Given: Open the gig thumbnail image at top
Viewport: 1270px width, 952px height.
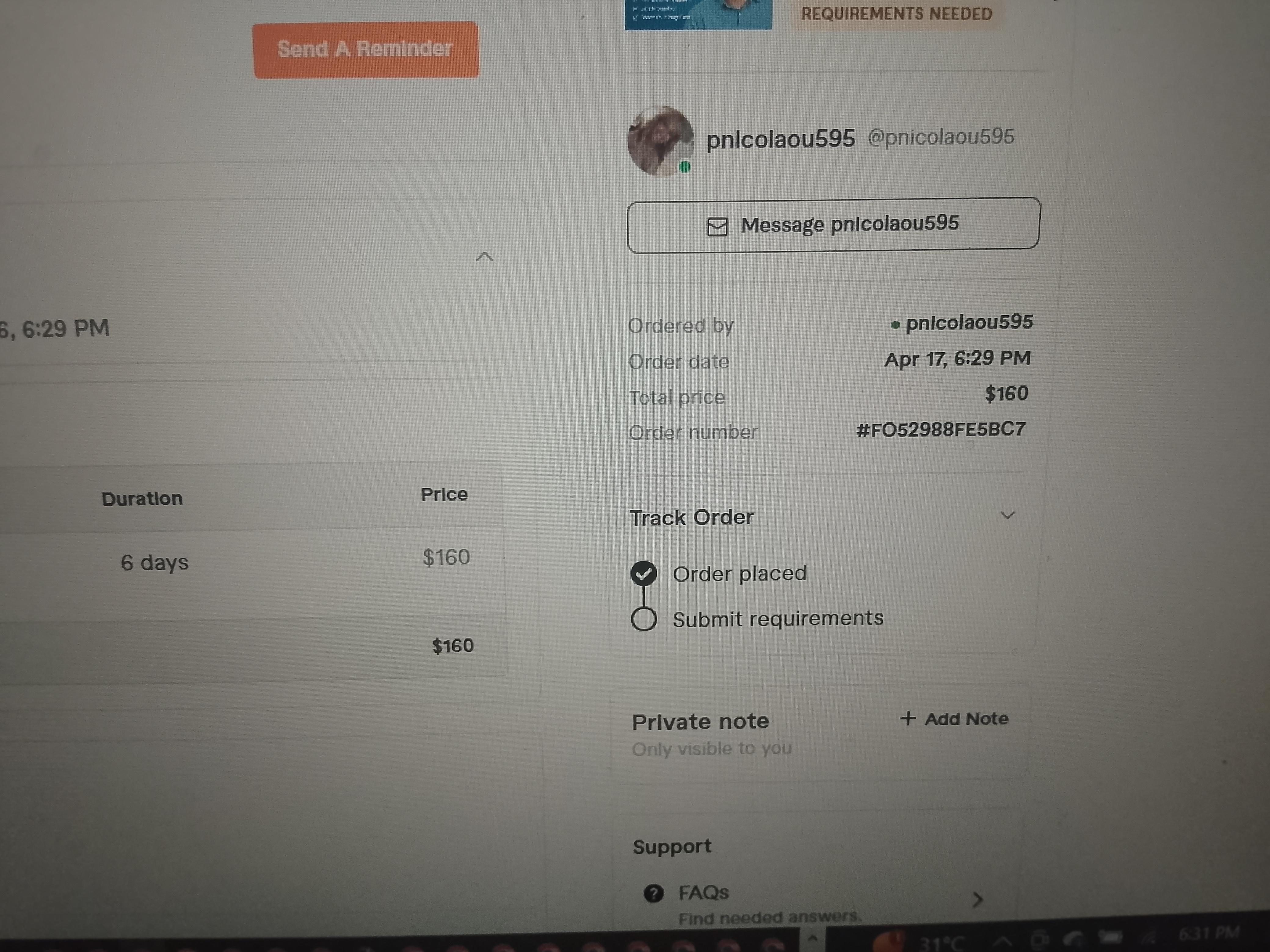Looking at the screenshot, I should pyautogui.click(x=698, y=14).
